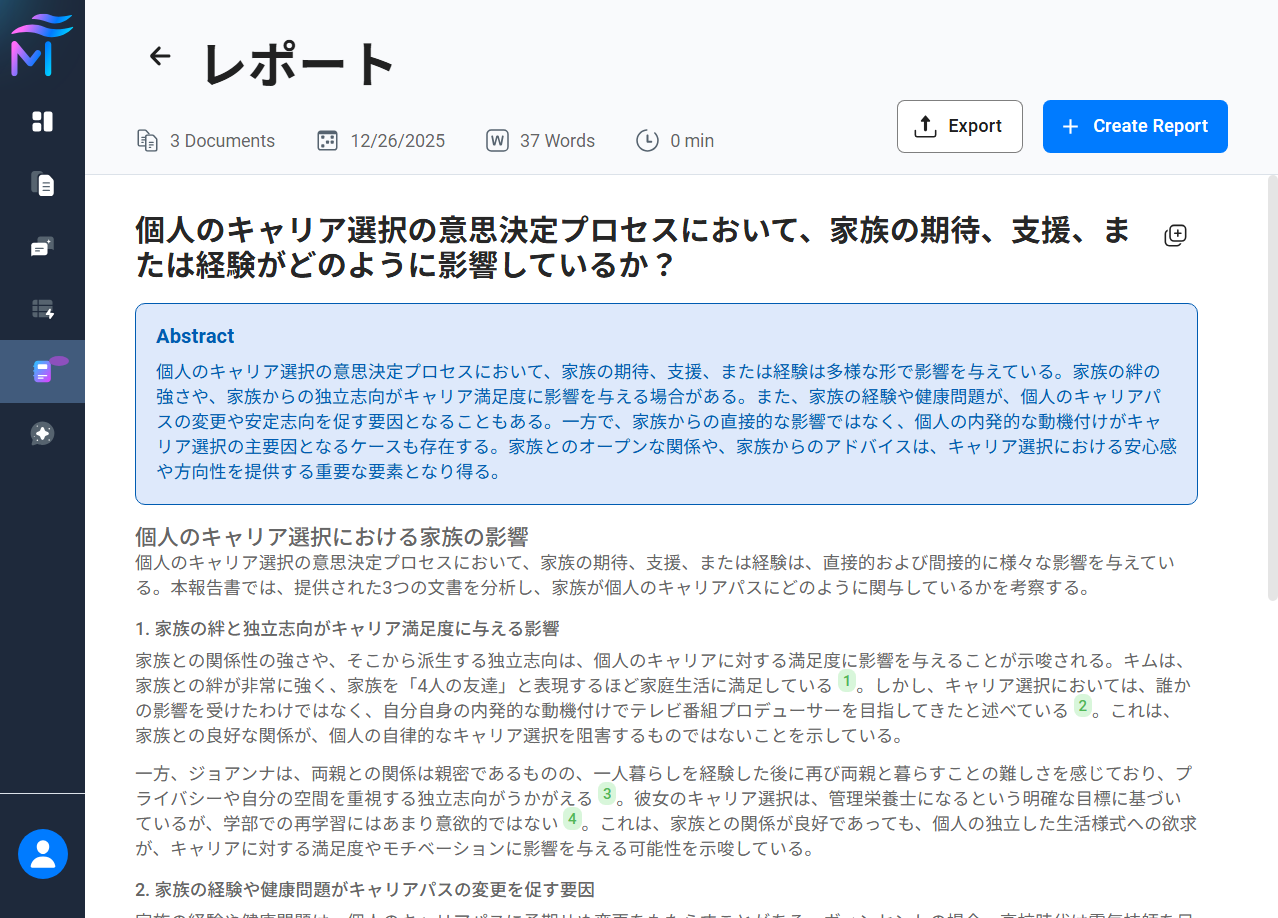The width and height of the screenshot is (1278, 918).
Task: Open citation reference 1
Action: pos(846,682)
